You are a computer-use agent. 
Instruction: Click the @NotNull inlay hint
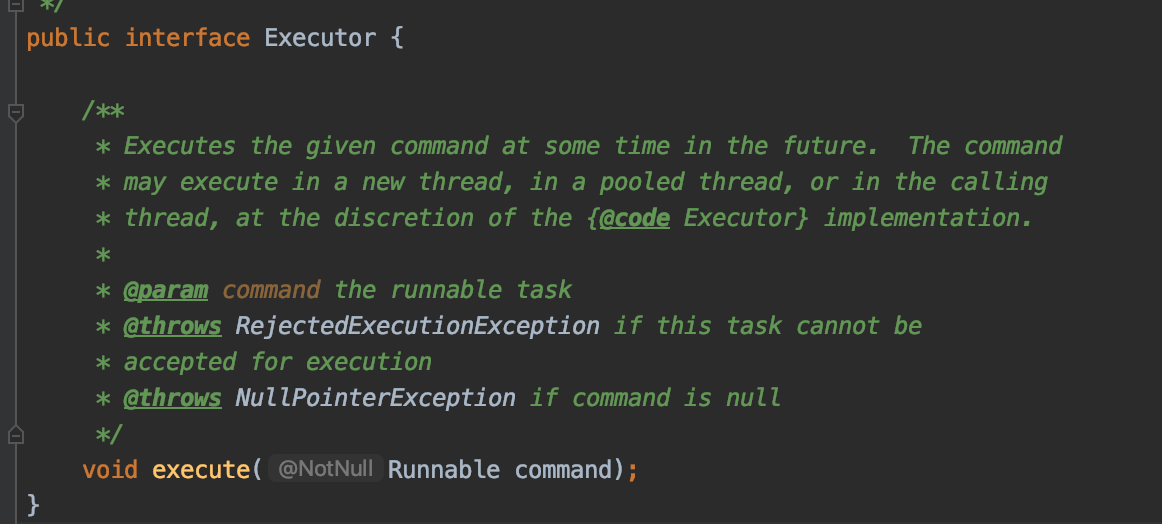click(x=325, y=469)
